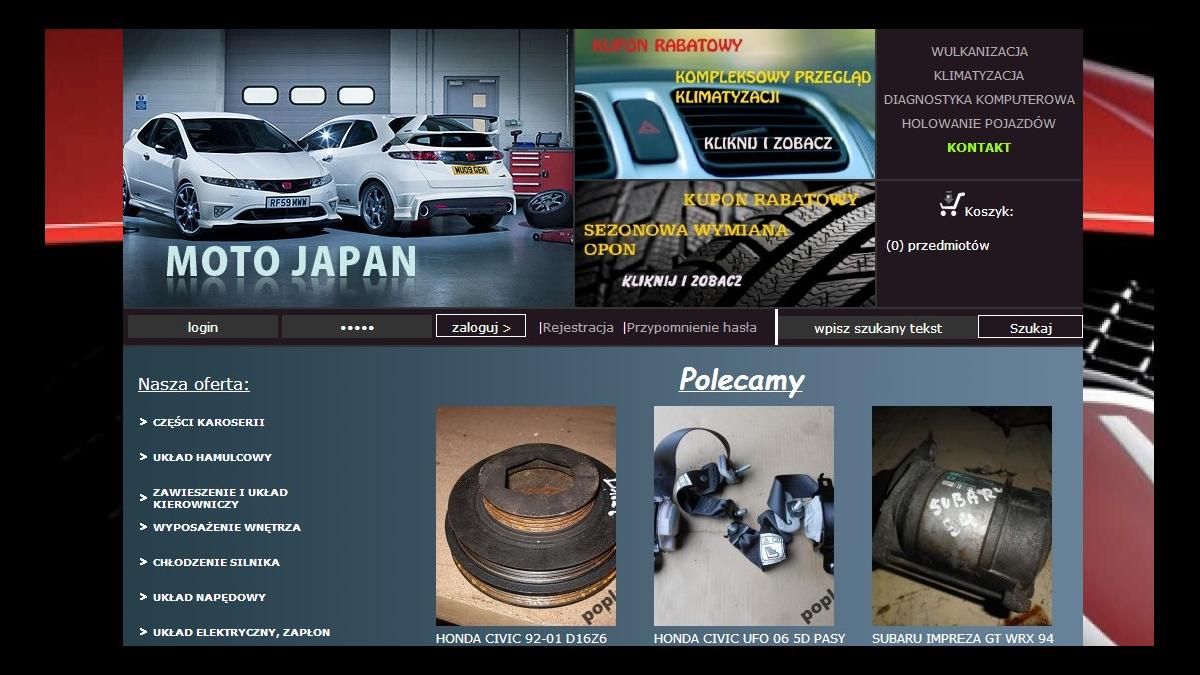Click the Szukaj search button
The height and width of the screenshot is (675, 1200).
click(1030, 327)
